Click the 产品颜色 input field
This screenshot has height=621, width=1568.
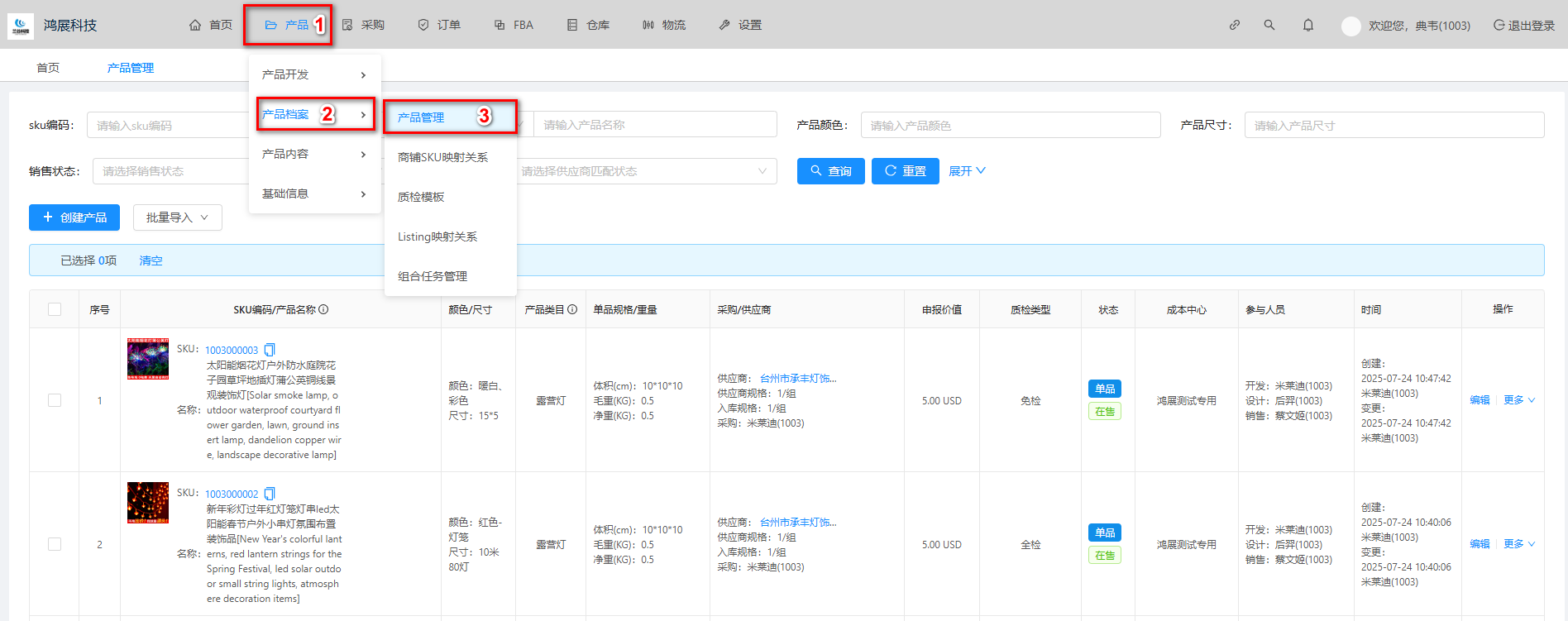pos(1010,125)
